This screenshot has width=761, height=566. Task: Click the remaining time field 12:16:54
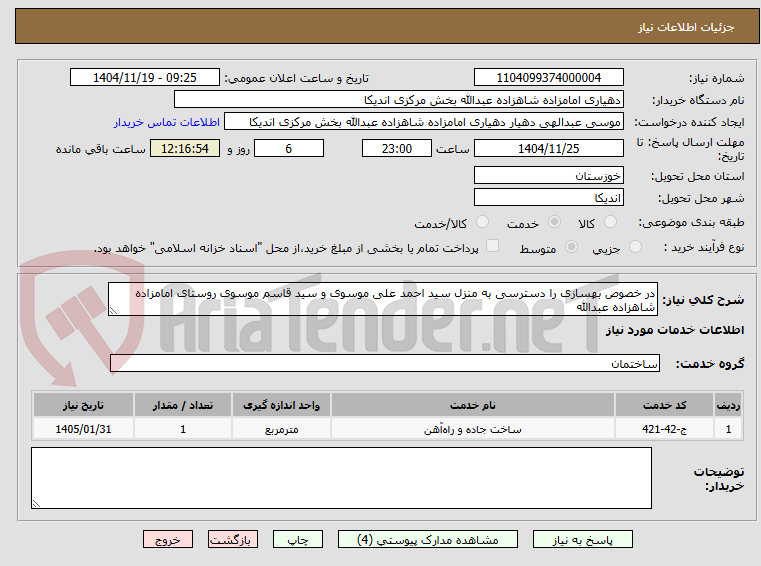[185, 148]
